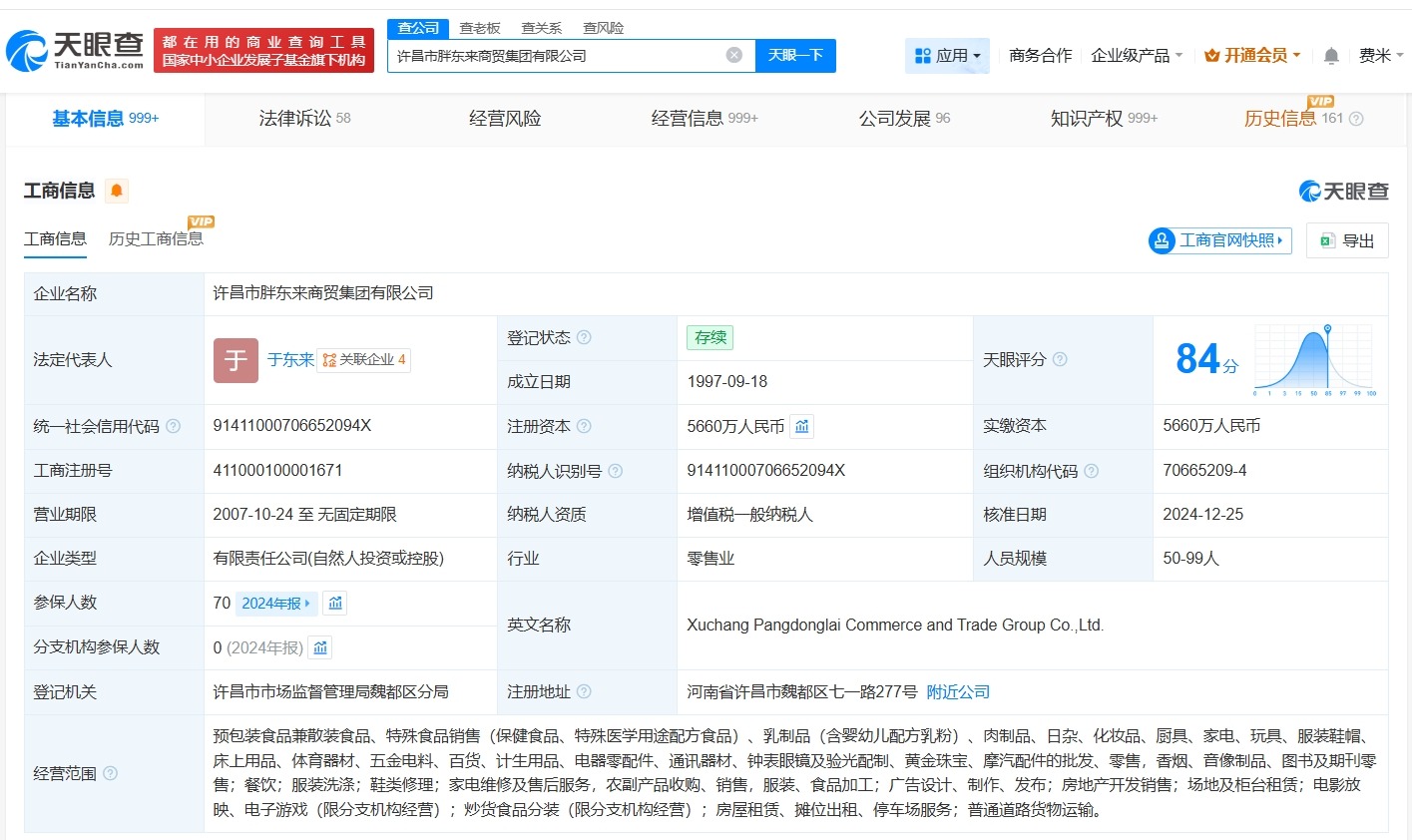Click the 附近公司 link beside registered address
Viewport: 1412px width, 840px height.
[x=957, y=691]
